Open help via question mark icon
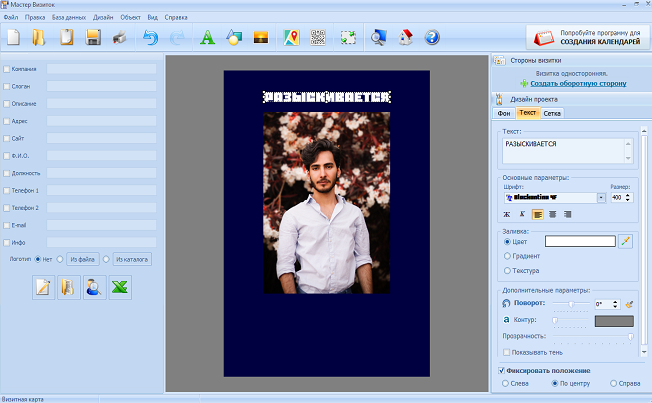 (432, 37)
